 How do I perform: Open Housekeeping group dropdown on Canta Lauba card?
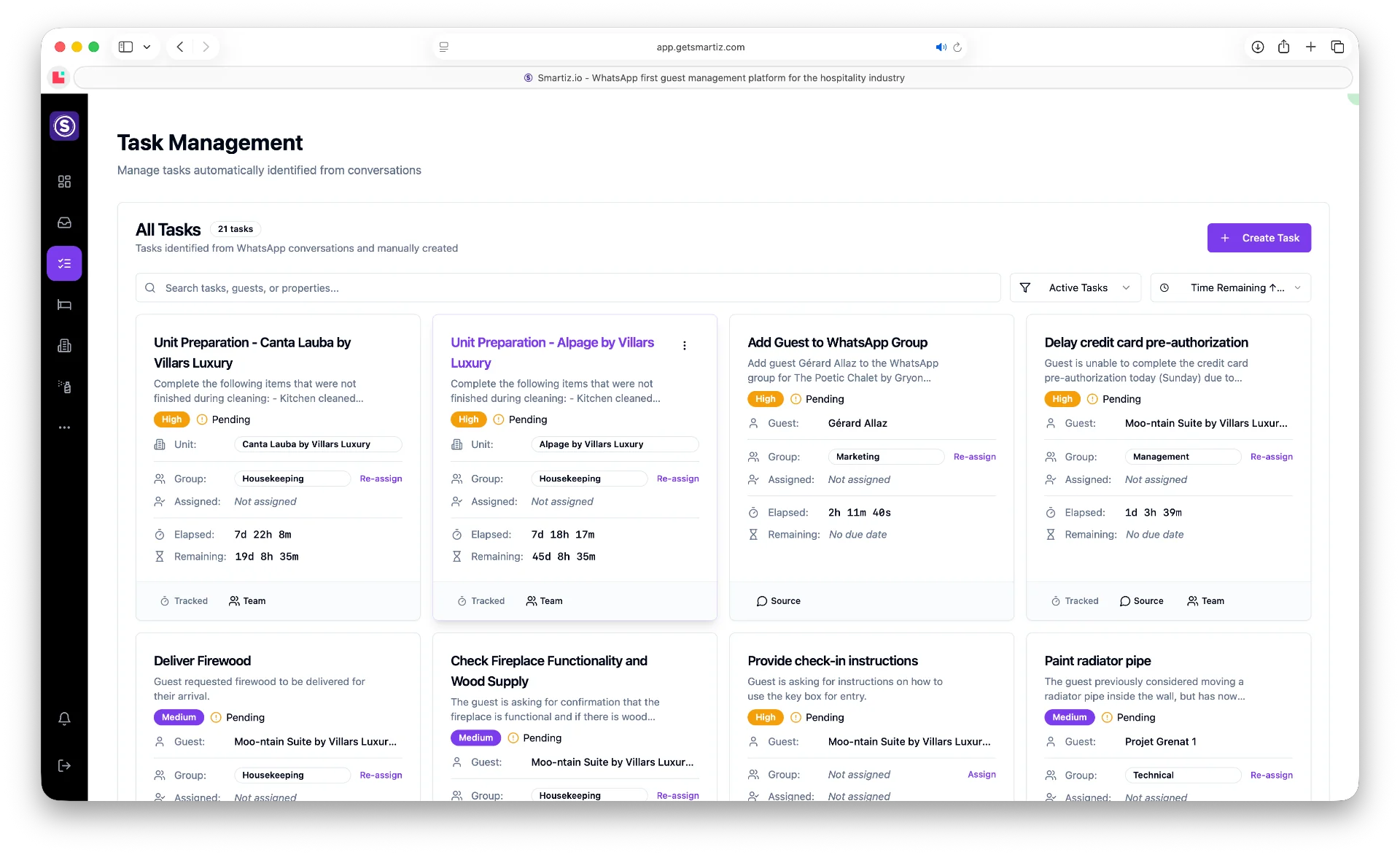click(292, 479)
